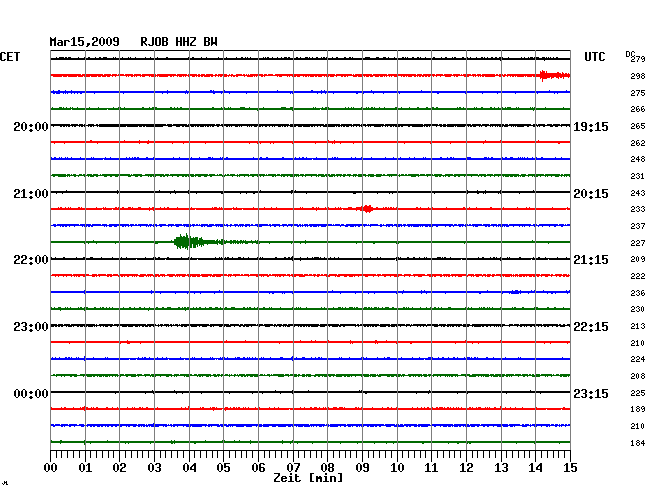Image resolution: width=650 pixels, height=494 pixels.
Task: Click the DC value 275
Action: (638, 93)
